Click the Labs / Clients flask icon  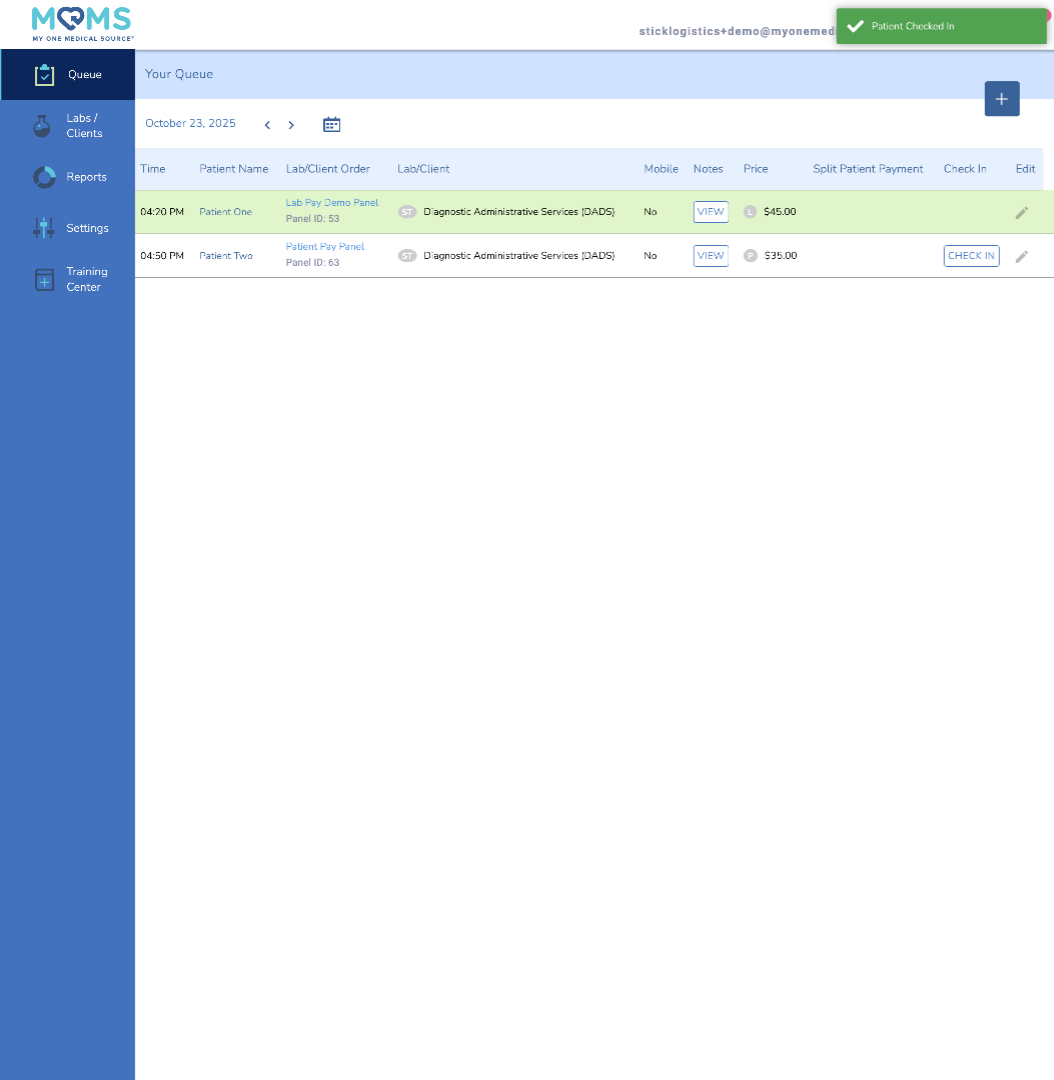coord(42,126)
